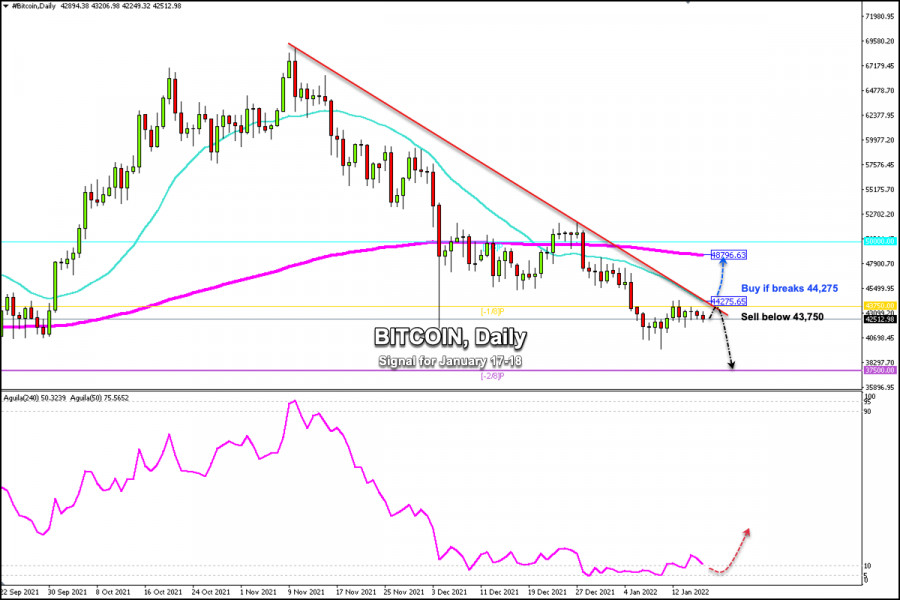Click the 8 Oct 2021 date label
The image size is (900, 600).
[112, 592]
